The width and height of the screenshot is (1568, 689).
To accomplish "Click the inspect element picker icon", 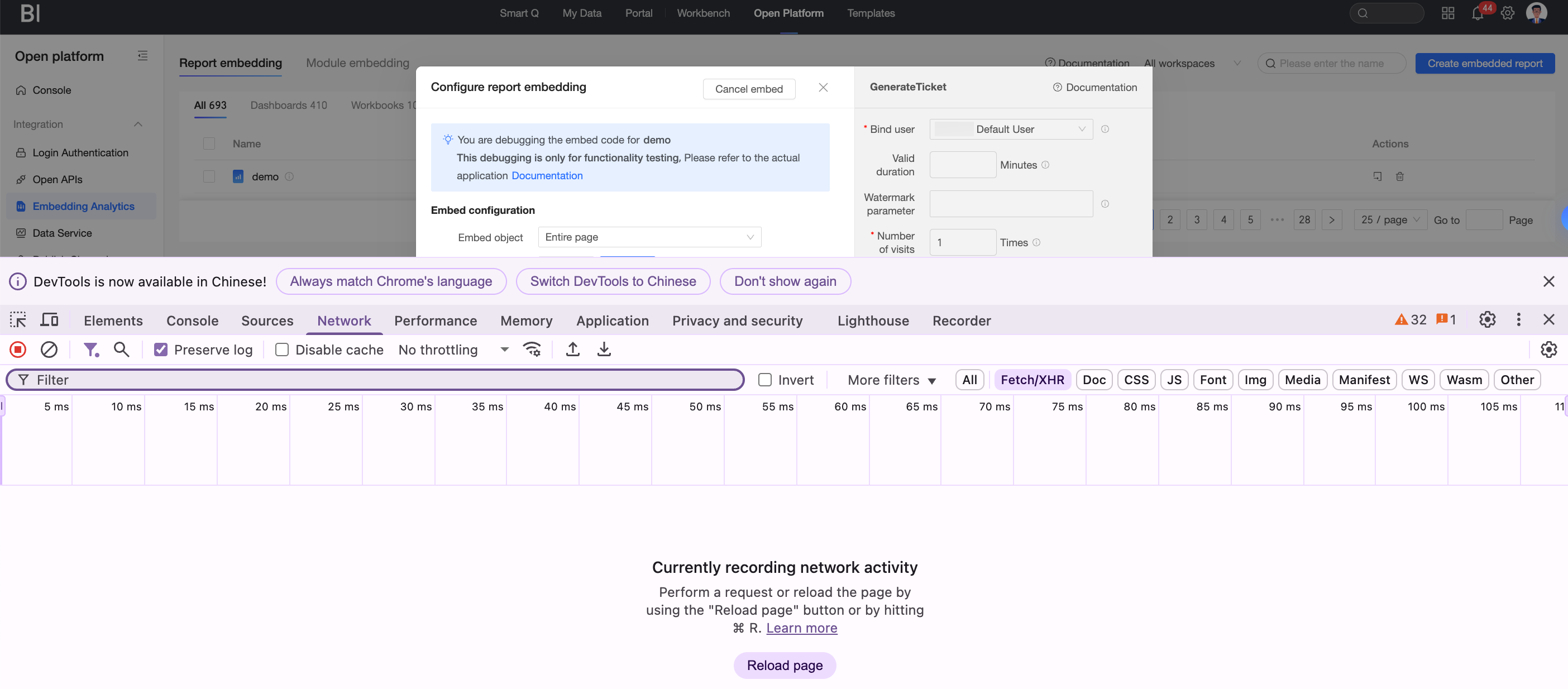I will coord(18,320).
